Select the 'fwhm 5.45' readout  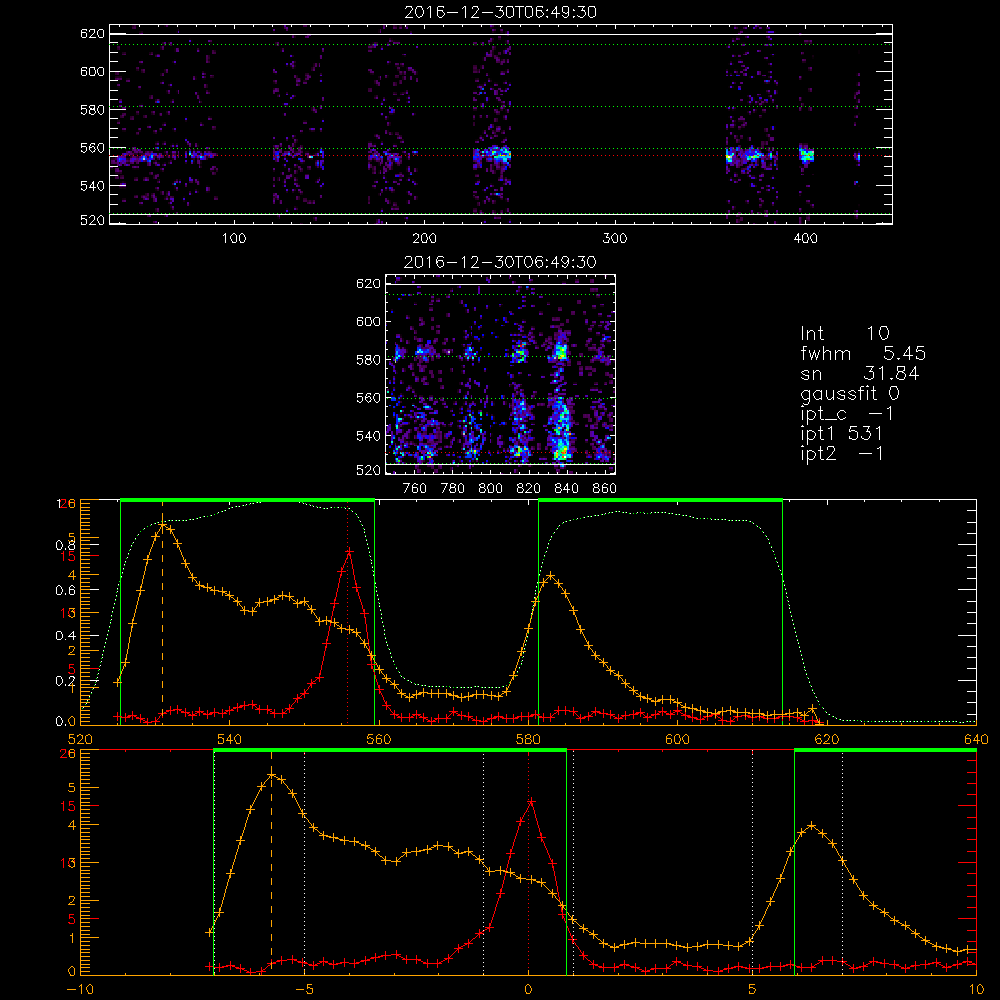coord(863,353)
